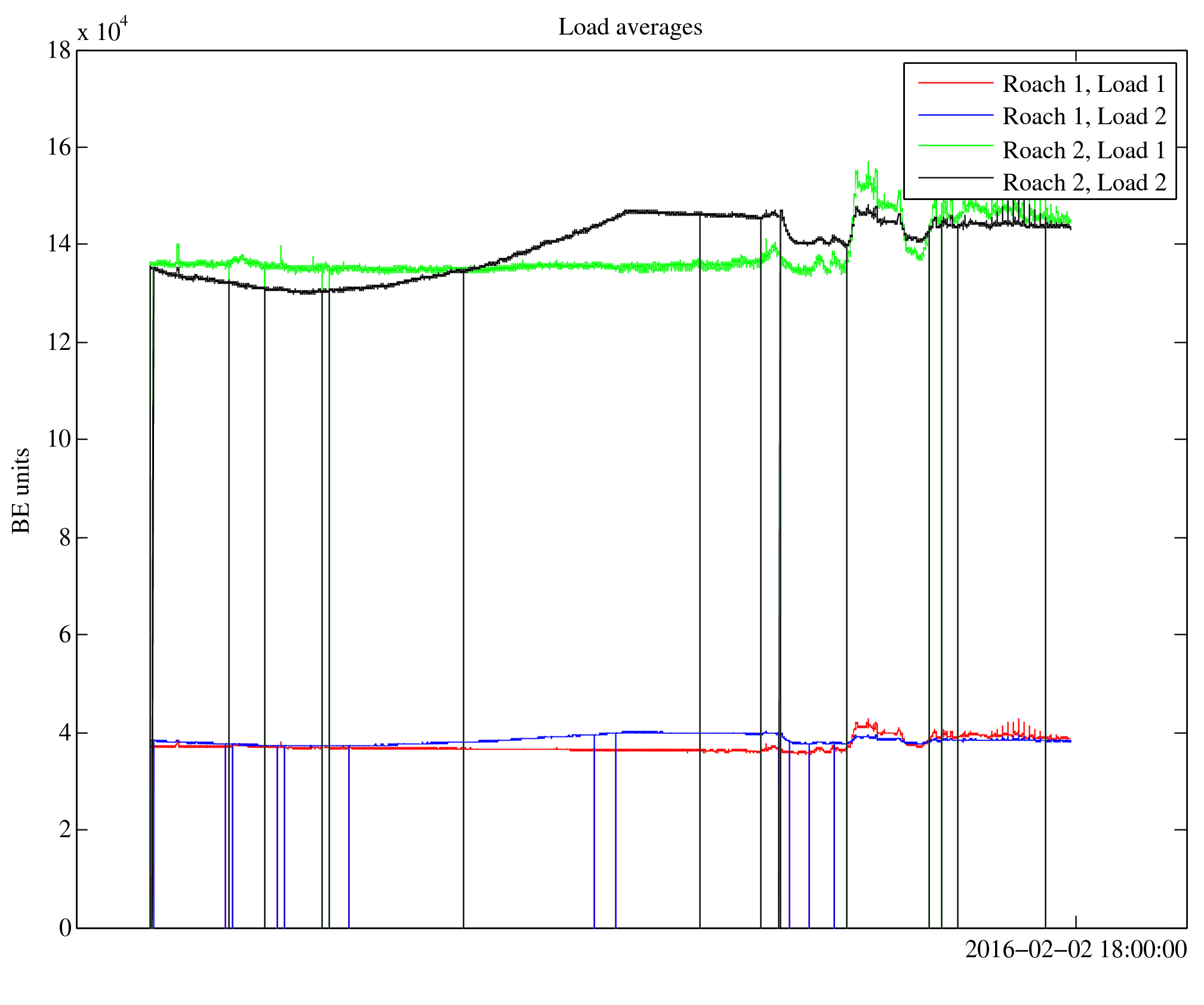Click the 'Roach 1, Load 2' legend label

pos(1084,116)
